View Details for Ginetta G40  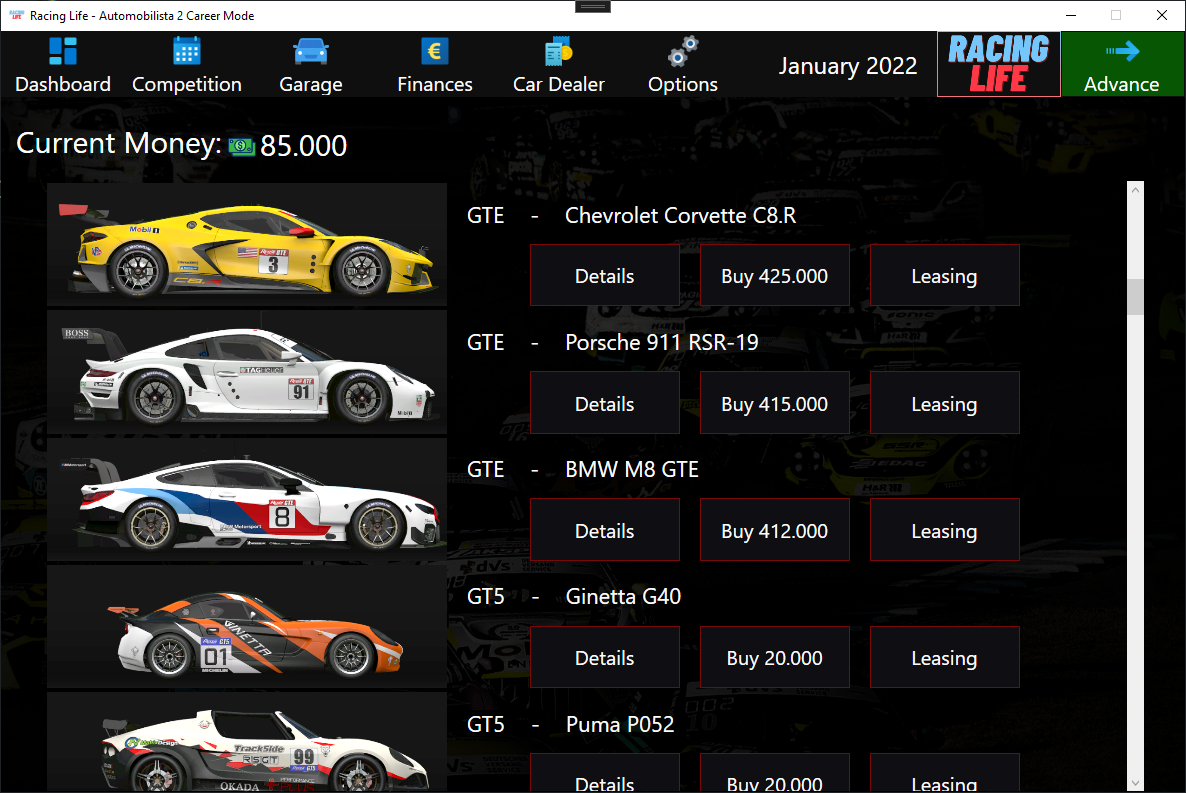(604, 658)
